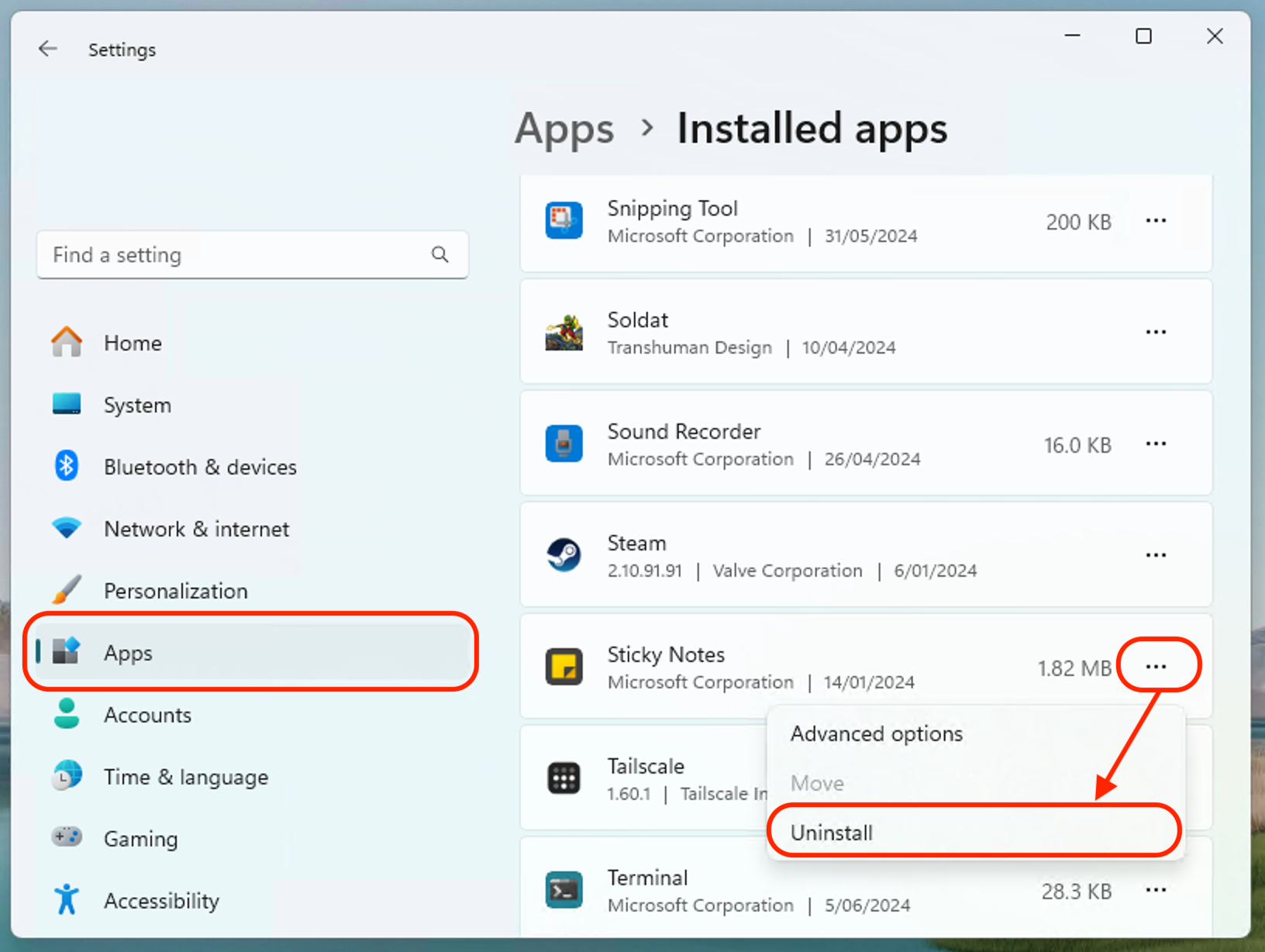Open more options for Steam
This screenshot has height=952, width=1265.
(1156, 555)
